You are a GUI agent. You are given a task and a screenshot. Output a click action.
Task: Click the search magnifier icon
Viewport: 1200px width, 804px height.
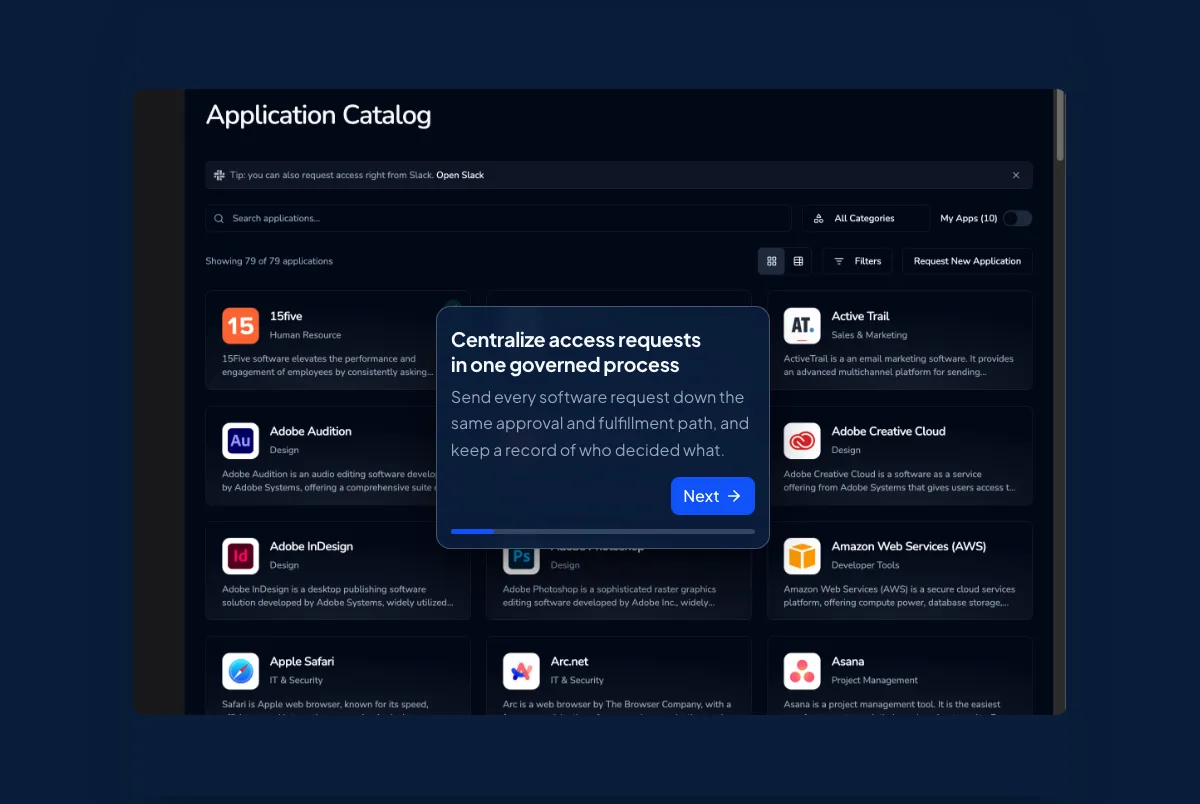pyautogui.click(x=219, y=218)
